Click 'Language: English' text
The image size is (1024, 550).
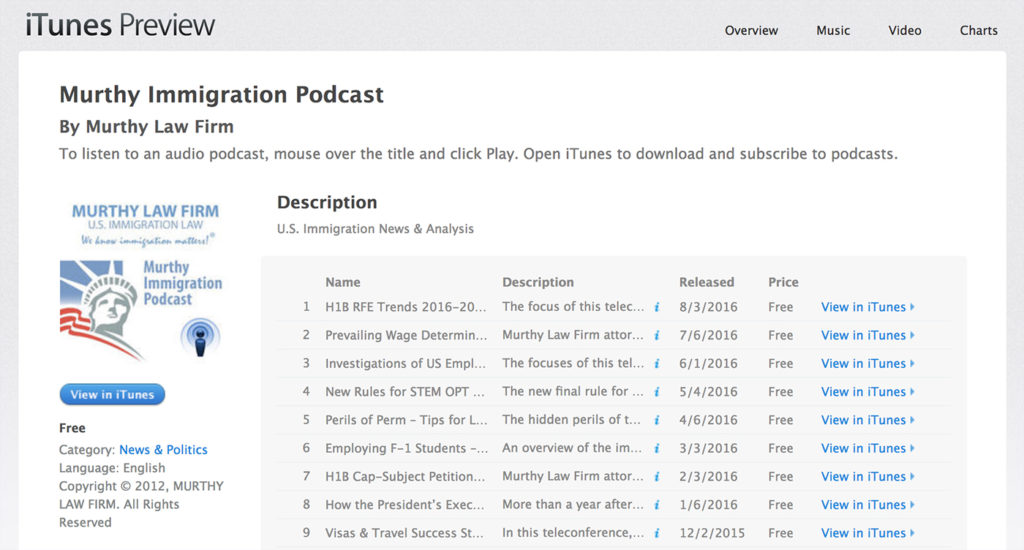pos(112,468)
